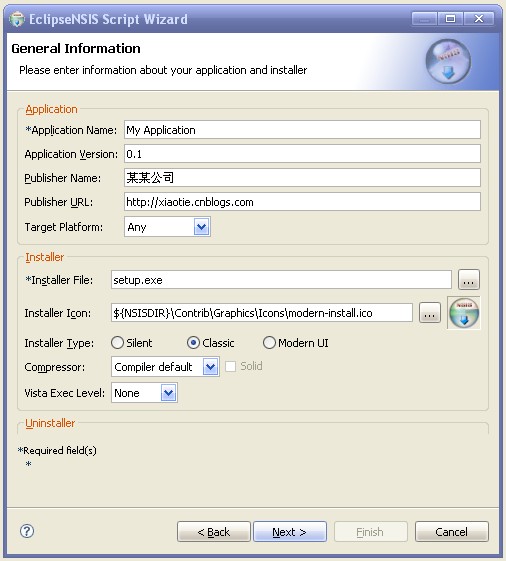Image resolution: width=506 pixels, height=561 pixels.
Task: Select the Silent installer type
Action: (x=131, y=343)
